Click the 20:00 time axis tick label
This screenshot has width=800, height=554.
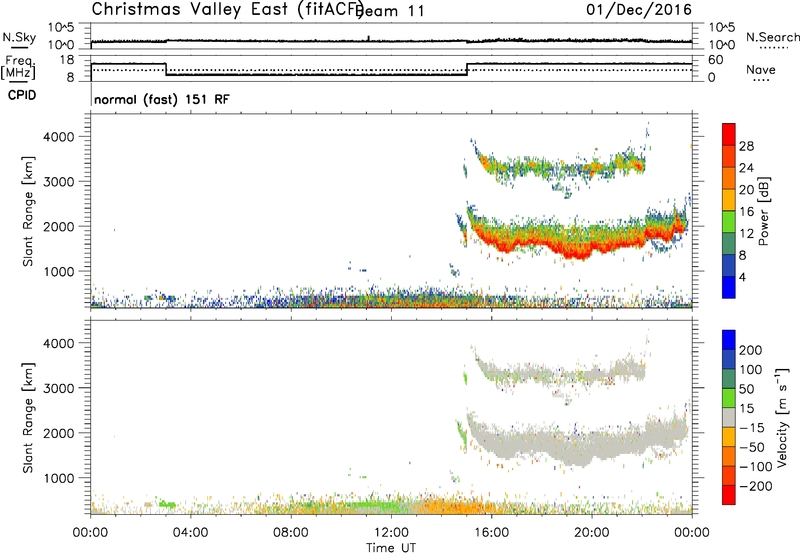[x=592, y=533]
